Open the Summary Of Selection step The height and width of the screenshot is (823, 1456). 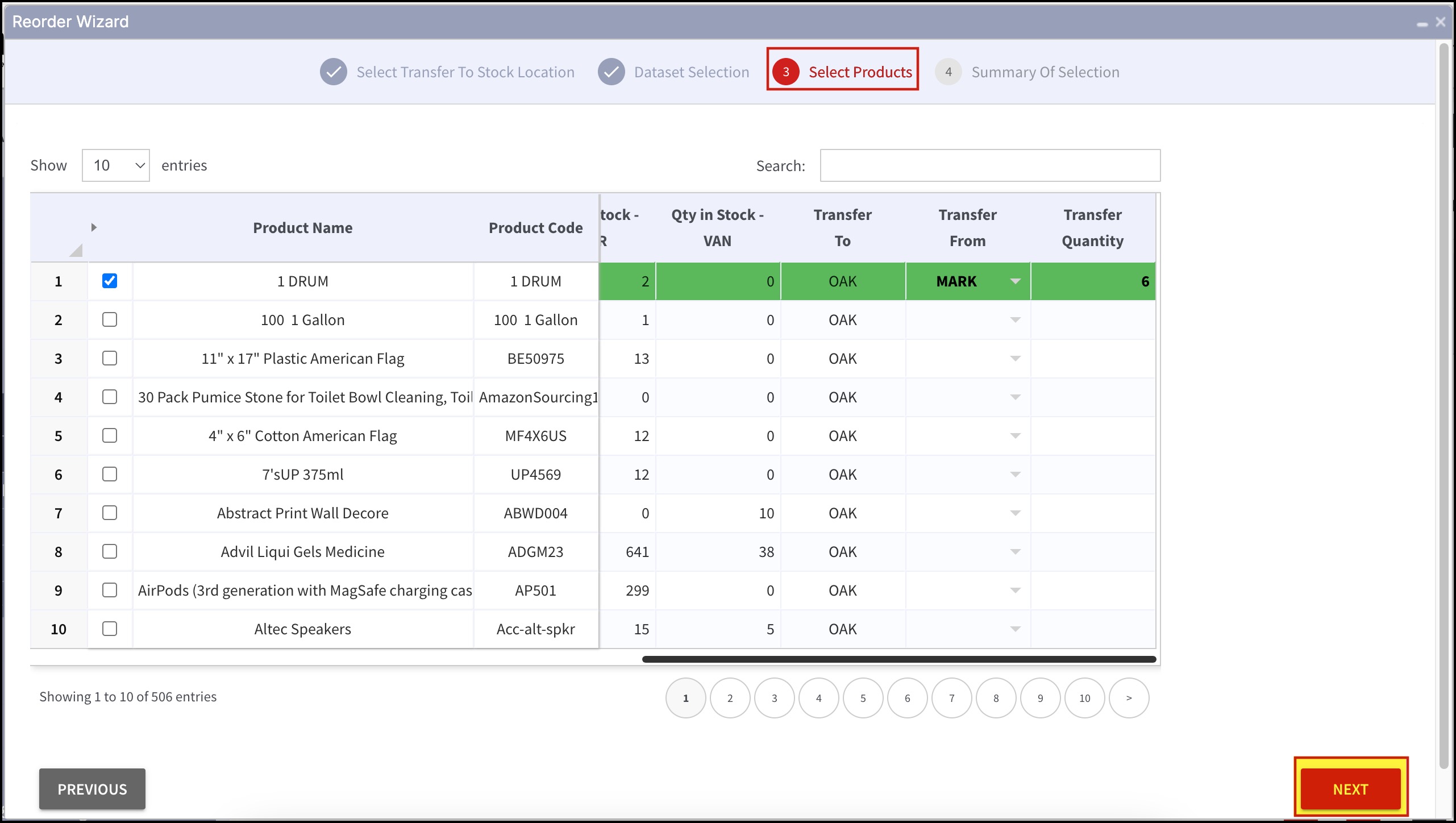[x=1045, y=72]
